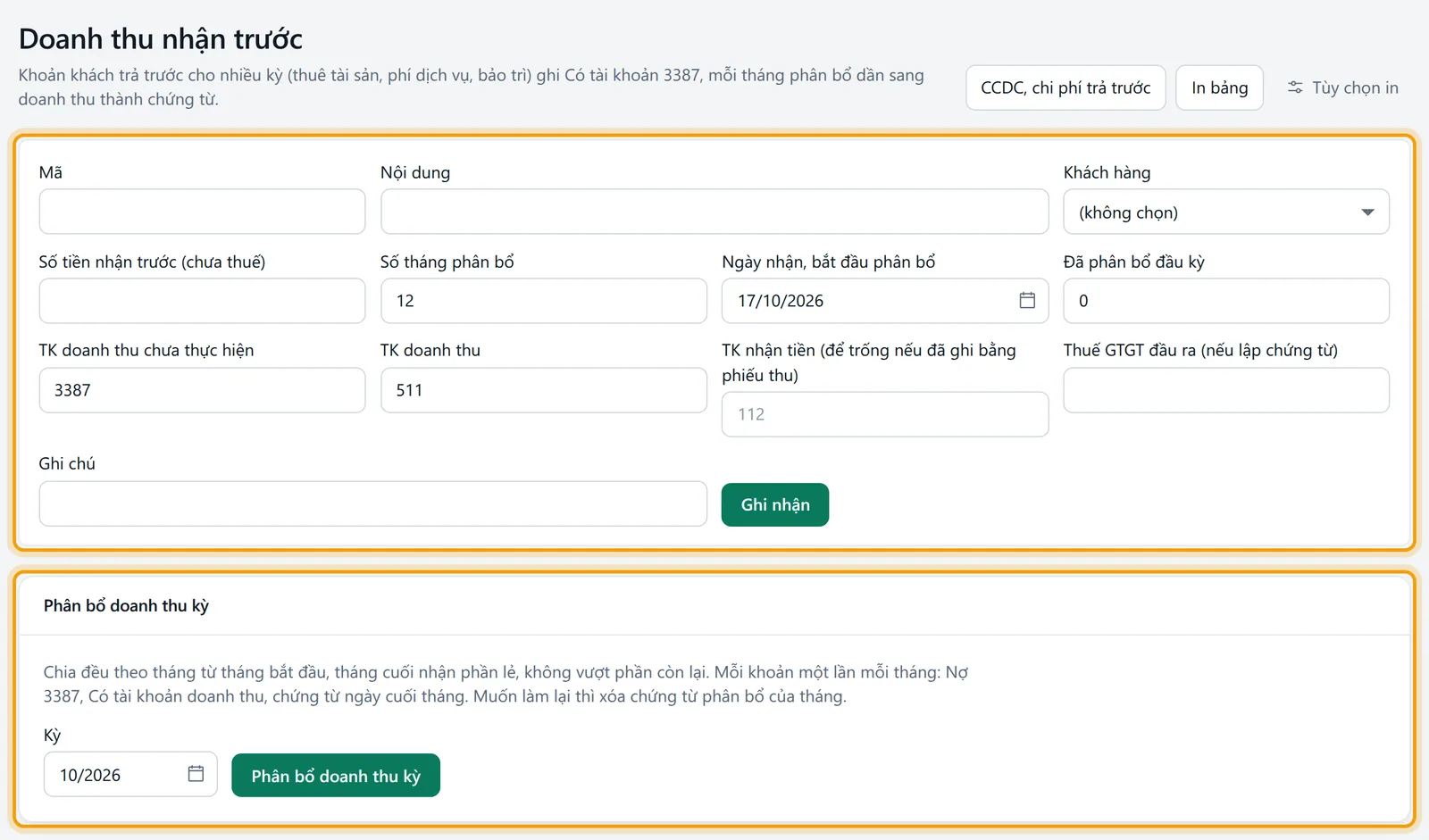Click the Tùy chọn in label
This screenshot has width=1429, height=840.
(1355, 87)
